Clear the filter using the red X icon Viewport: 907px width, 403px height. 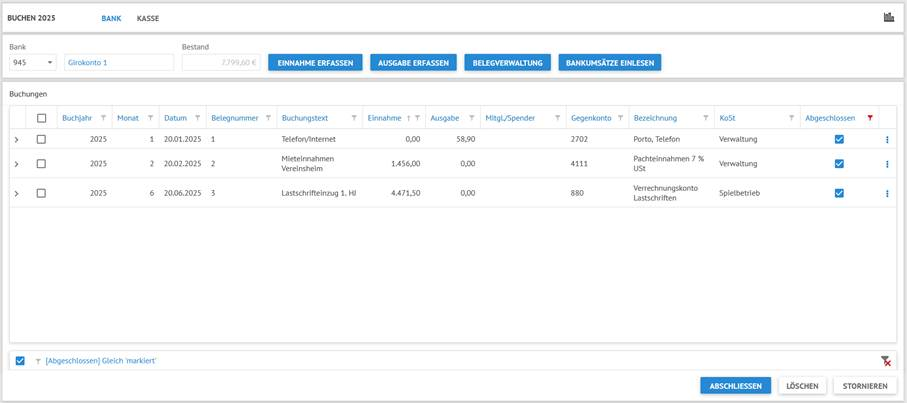[x=886, y=361]
